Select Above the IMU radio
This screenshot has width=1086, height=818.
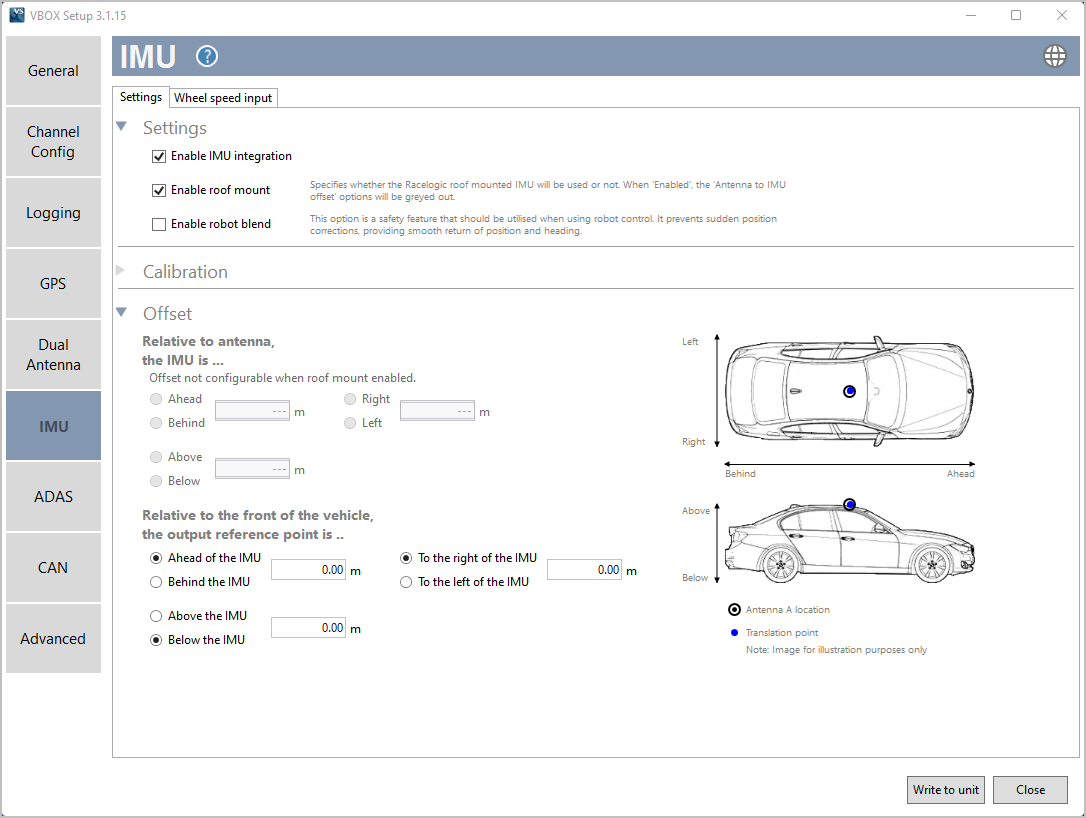[156, 616]
